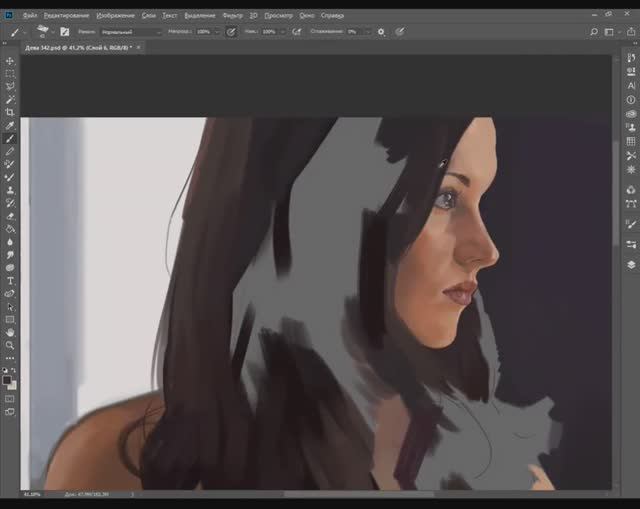Click the foreground color swatch
The width and height of the screenshot is (640, 509).
point(7,379)
